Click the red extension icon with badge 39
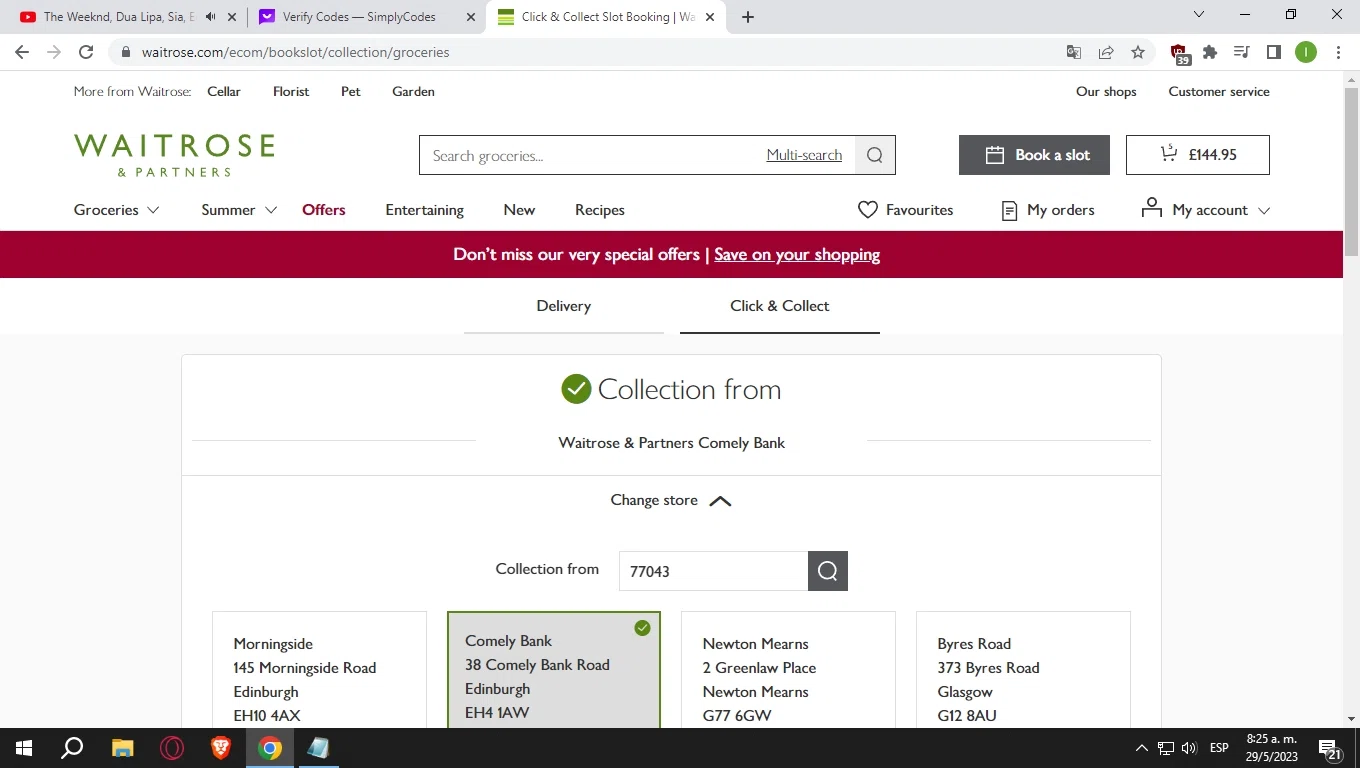This screenshot has width=1360, height=768. pos(1179,54)
